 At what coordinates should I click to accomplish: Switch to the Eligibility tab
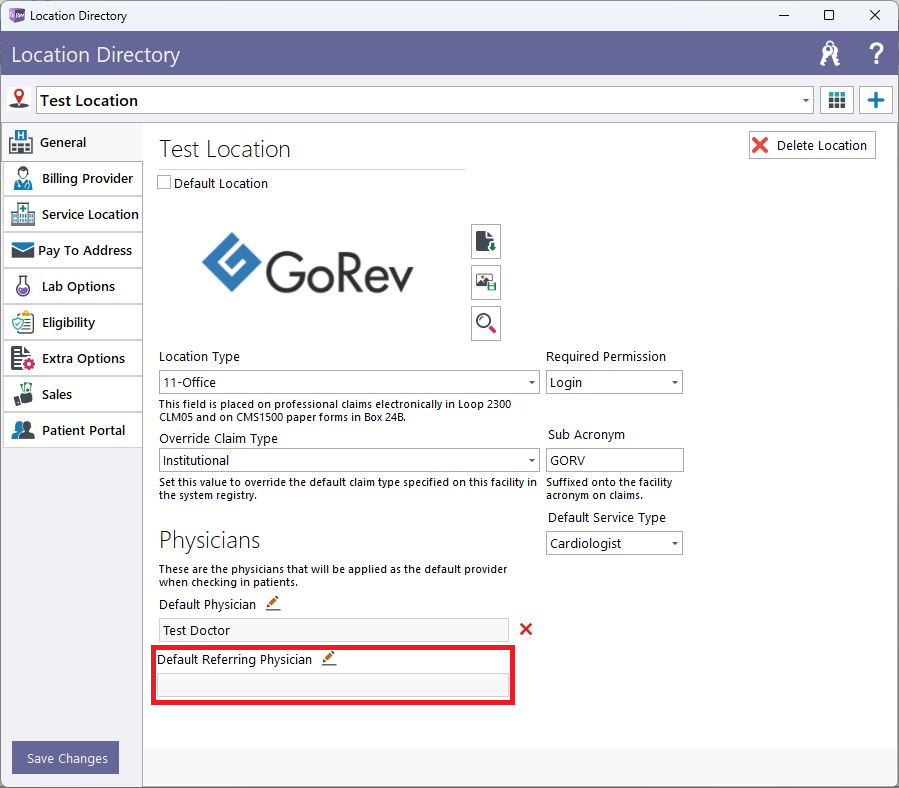[73, 322]
